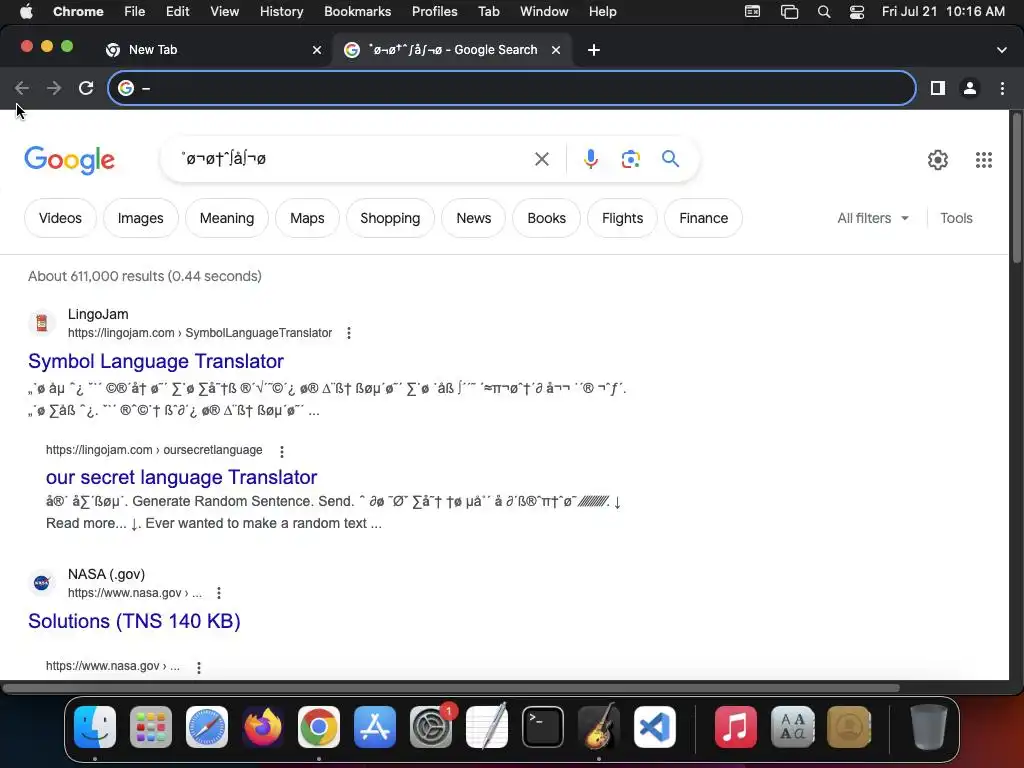Open Chrome three-dot menu
The height and width of the screenshot is (768, 1024).
tap(1002, 88)
